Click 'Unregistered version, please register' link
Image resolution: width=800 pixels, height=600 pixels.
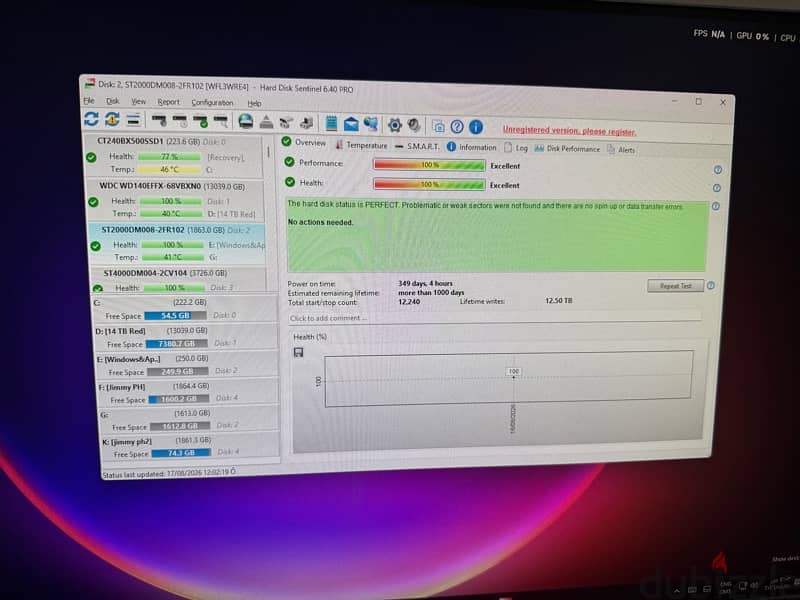point(569,131)
